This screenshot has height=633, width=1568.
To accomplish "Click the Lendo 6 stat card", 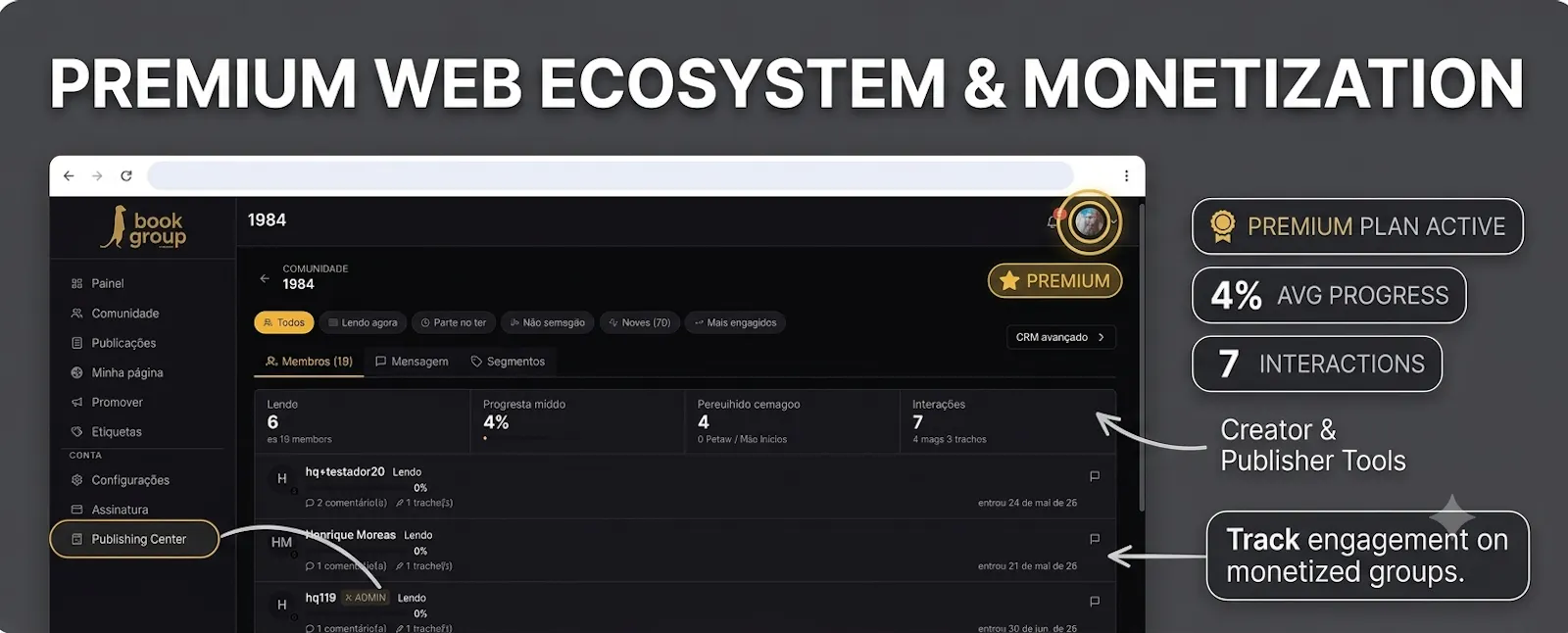I will click(362, 421).
